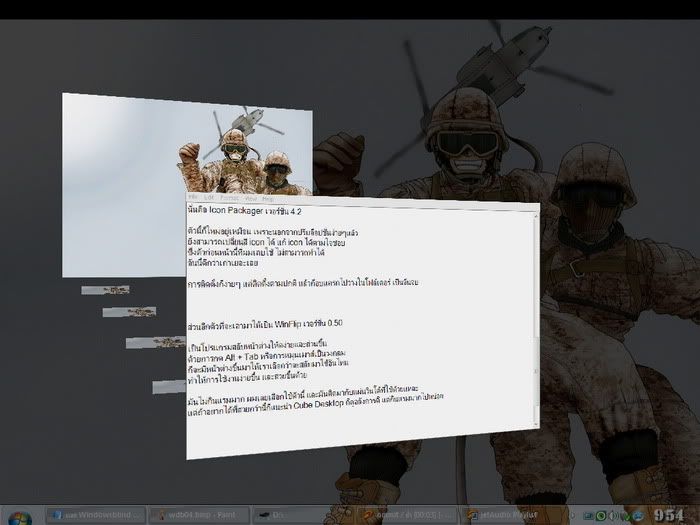Viewport: 700px width, 525px height.
Task: Click the jetAudio Playlist taskbar button
Action: click(x=509, y=515)
